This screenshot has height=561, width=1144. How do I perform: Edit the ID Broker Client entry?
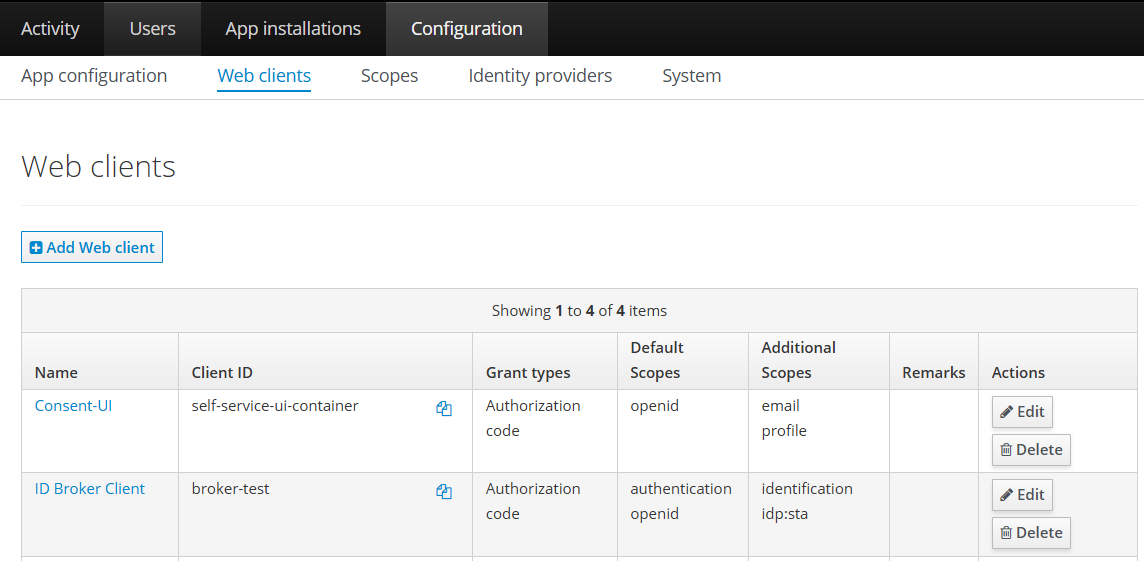tap(1021, 494)
